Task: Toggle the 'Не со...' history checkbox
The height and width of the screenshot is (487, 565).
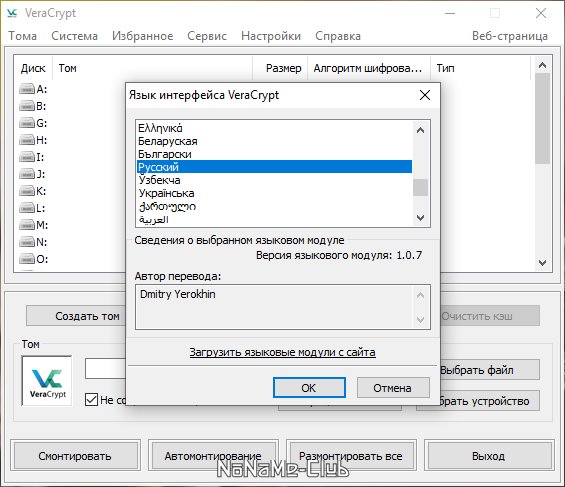Action: click(x=91, y=399)
